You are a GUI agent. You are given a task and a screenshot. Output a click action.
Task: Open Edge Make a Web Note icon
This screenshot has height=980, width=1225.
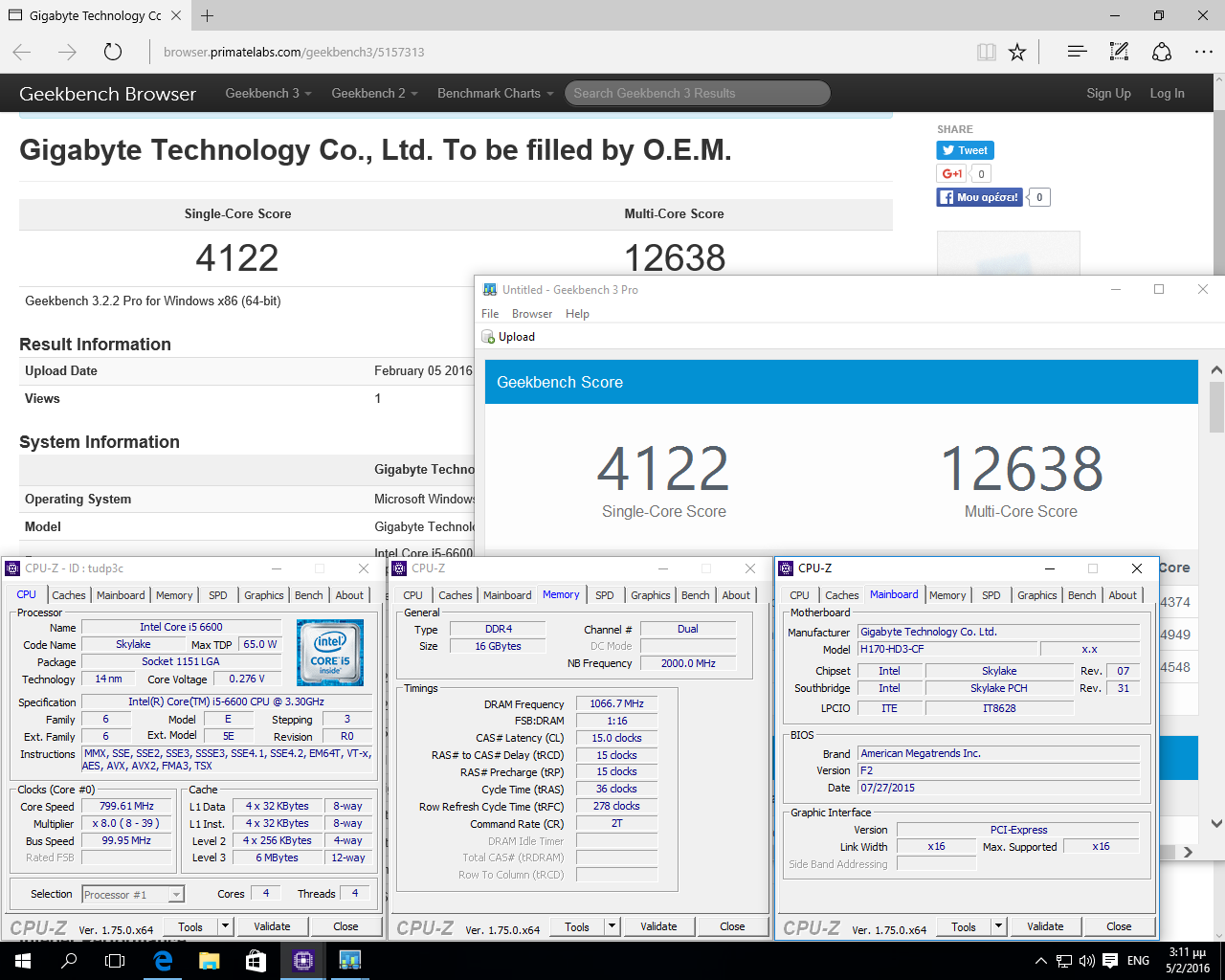point(1119,52)
